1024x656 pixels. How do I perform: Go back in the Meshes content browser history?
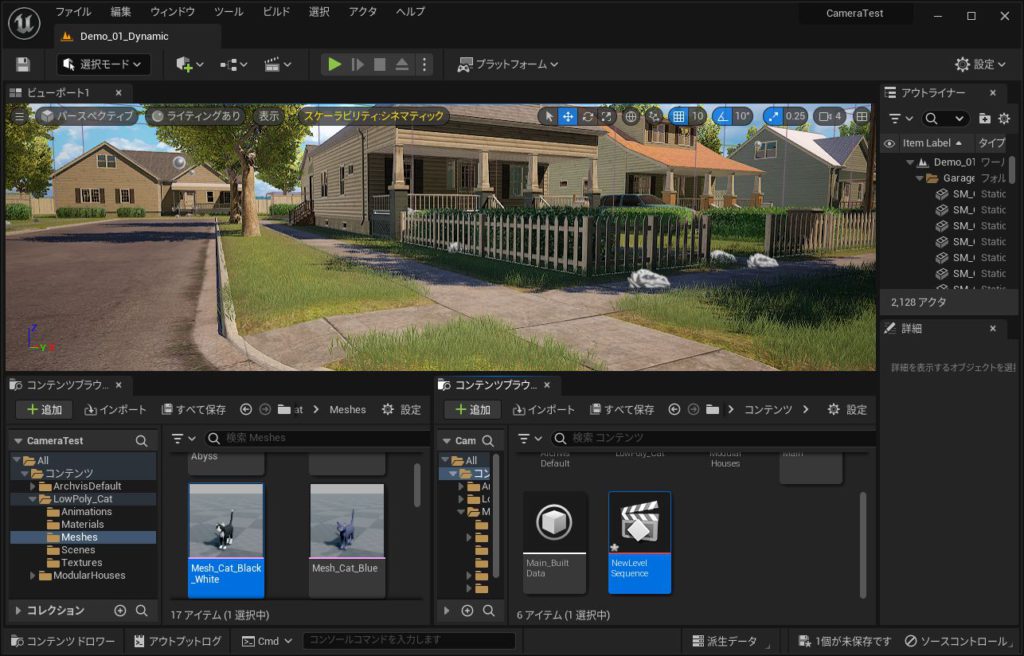[x=246, y=410]
